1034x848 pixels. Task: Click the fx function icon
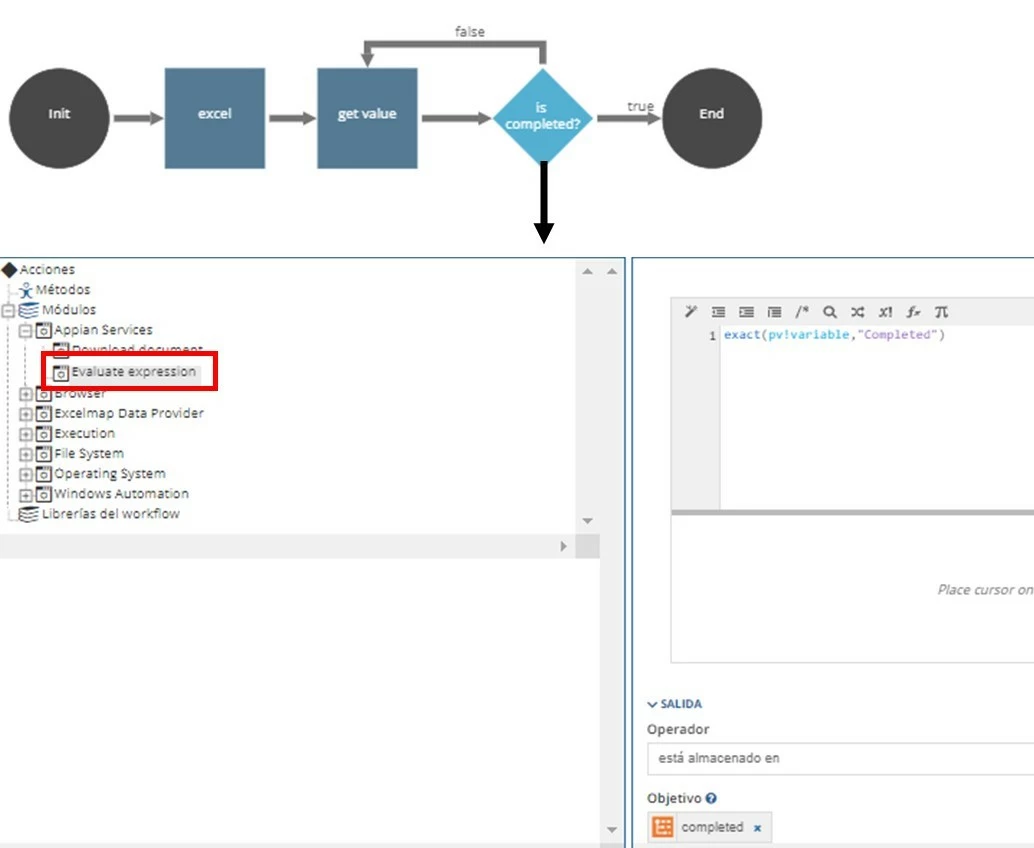[913, 312]
